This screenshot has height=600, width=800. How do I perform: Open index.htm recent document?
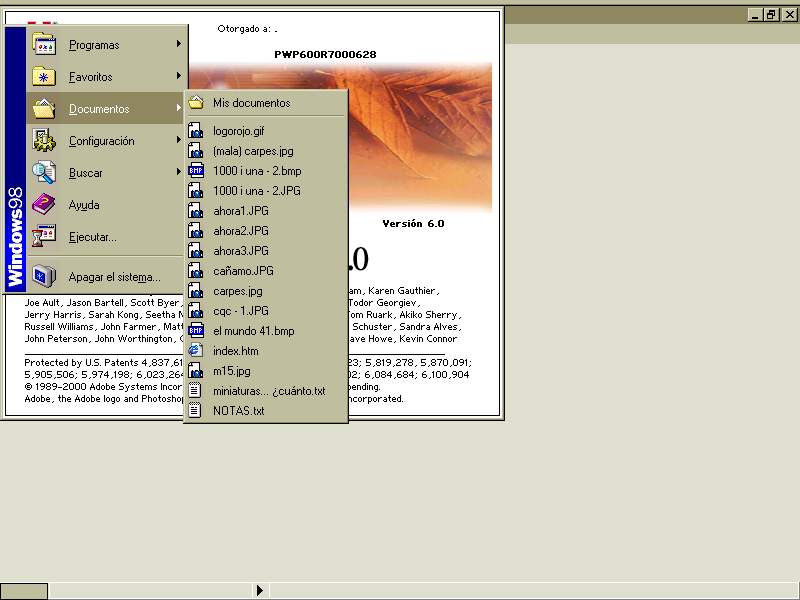point(266,351)
